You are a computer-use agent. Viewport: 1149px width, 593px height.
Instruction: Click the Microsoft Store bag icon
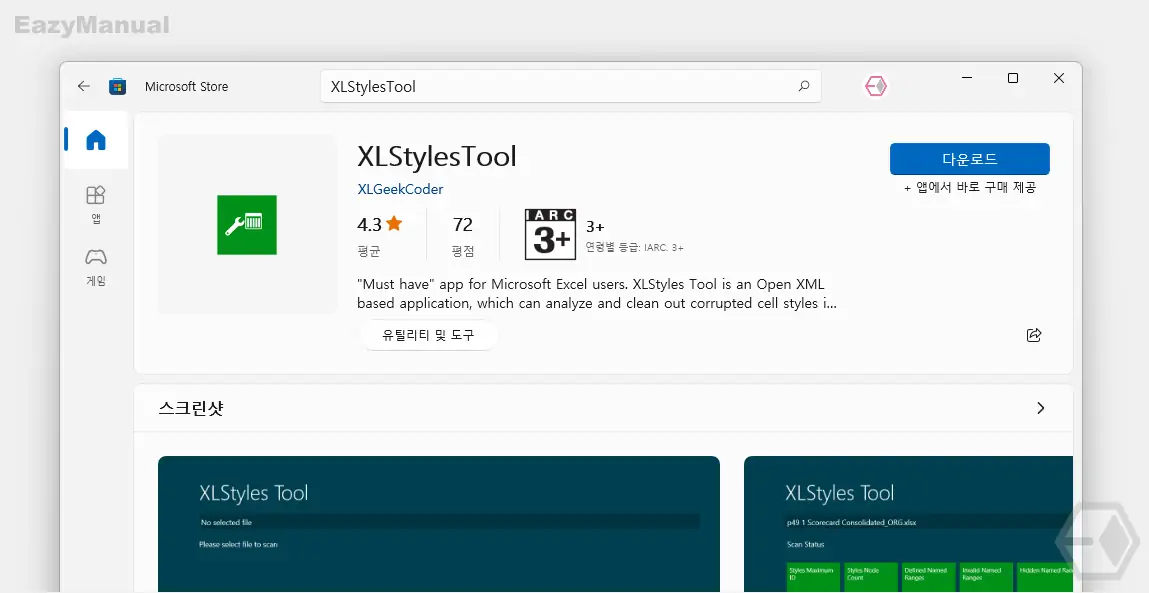[x=117, y=86]
